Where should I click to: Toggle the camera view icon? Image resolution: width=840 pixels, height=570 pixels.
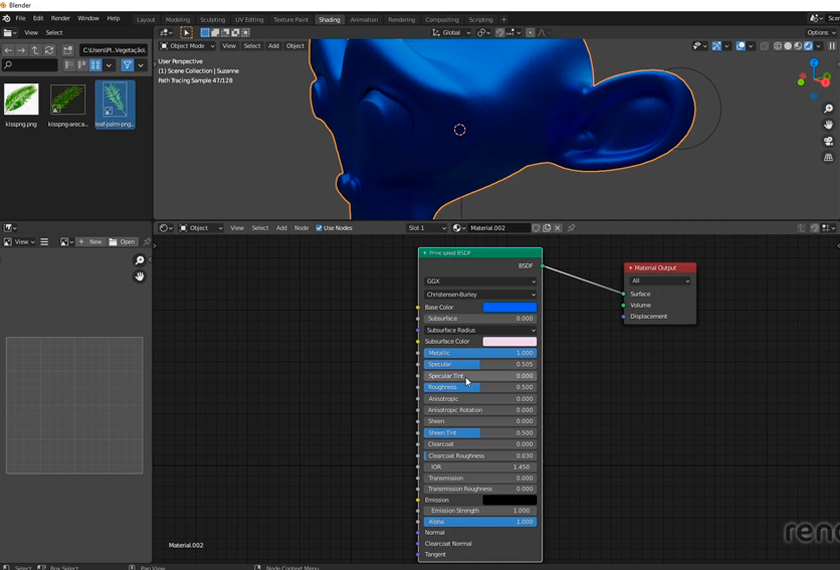coord(828,141)
